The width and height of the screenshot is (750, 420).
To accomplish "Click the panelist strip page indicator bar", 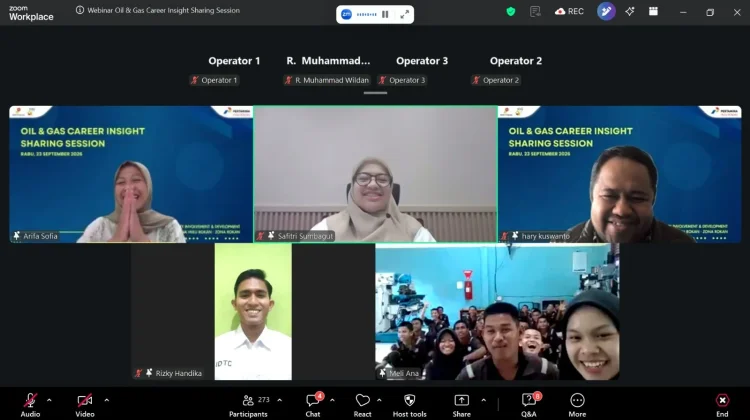I will (x=375, y=93).
